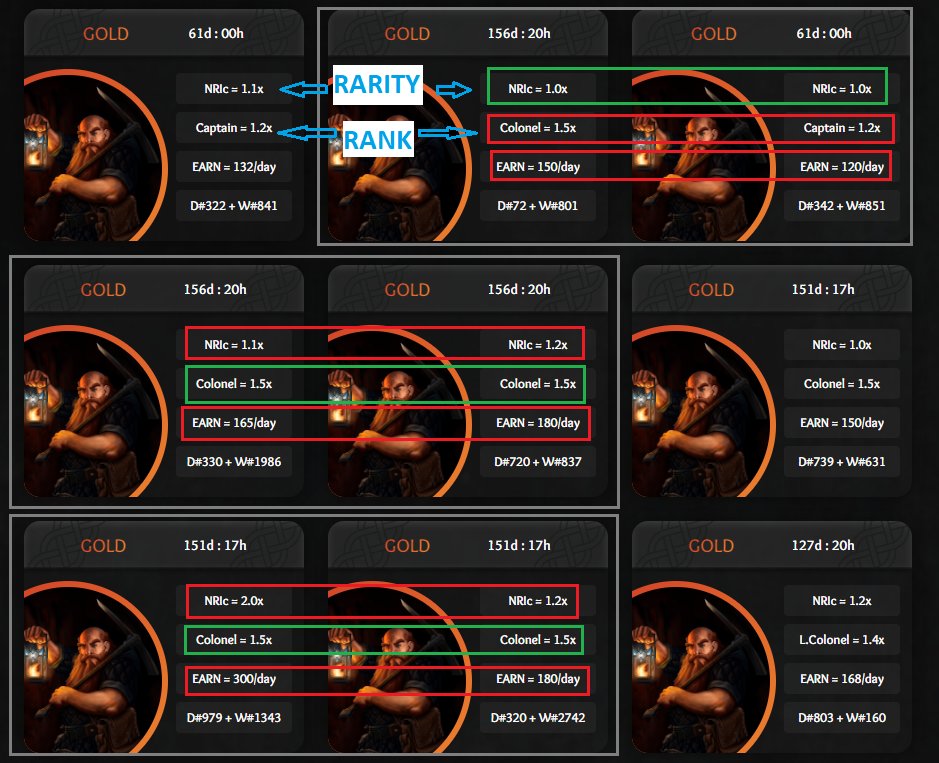Select NRlc = 1.2x on card D#720 + W#837
The width and height of the screenshot is (939, 763).
point(538,345)
